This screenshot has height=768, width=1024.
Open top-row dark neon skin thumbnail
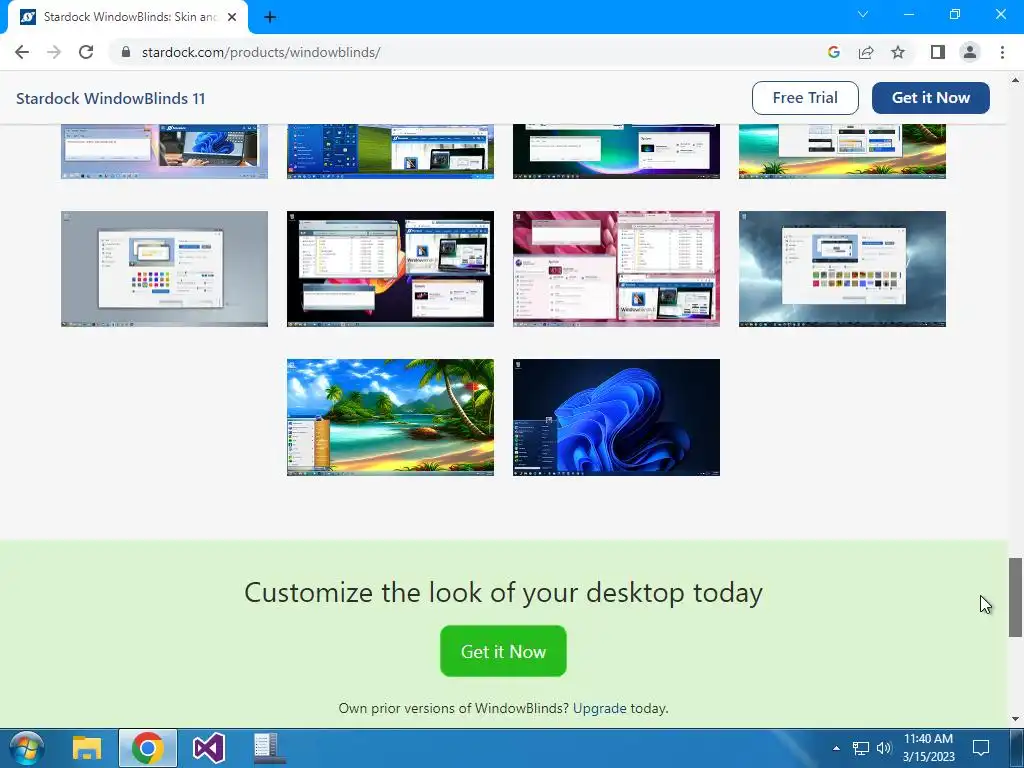pos(616,152)
